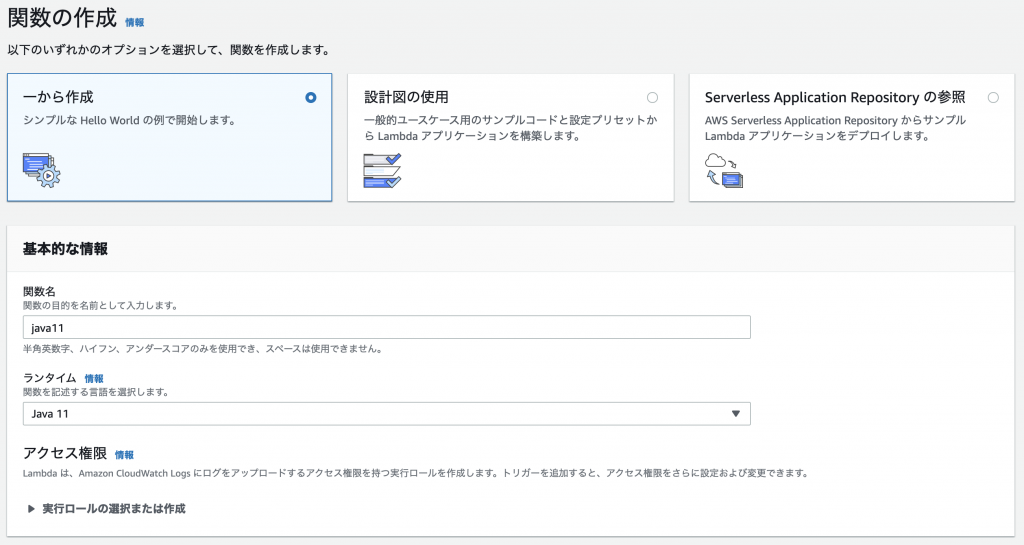Click the 関数を記述する言語を選択します text
This screenshot has height=545, width=1024.
point(97,392)
